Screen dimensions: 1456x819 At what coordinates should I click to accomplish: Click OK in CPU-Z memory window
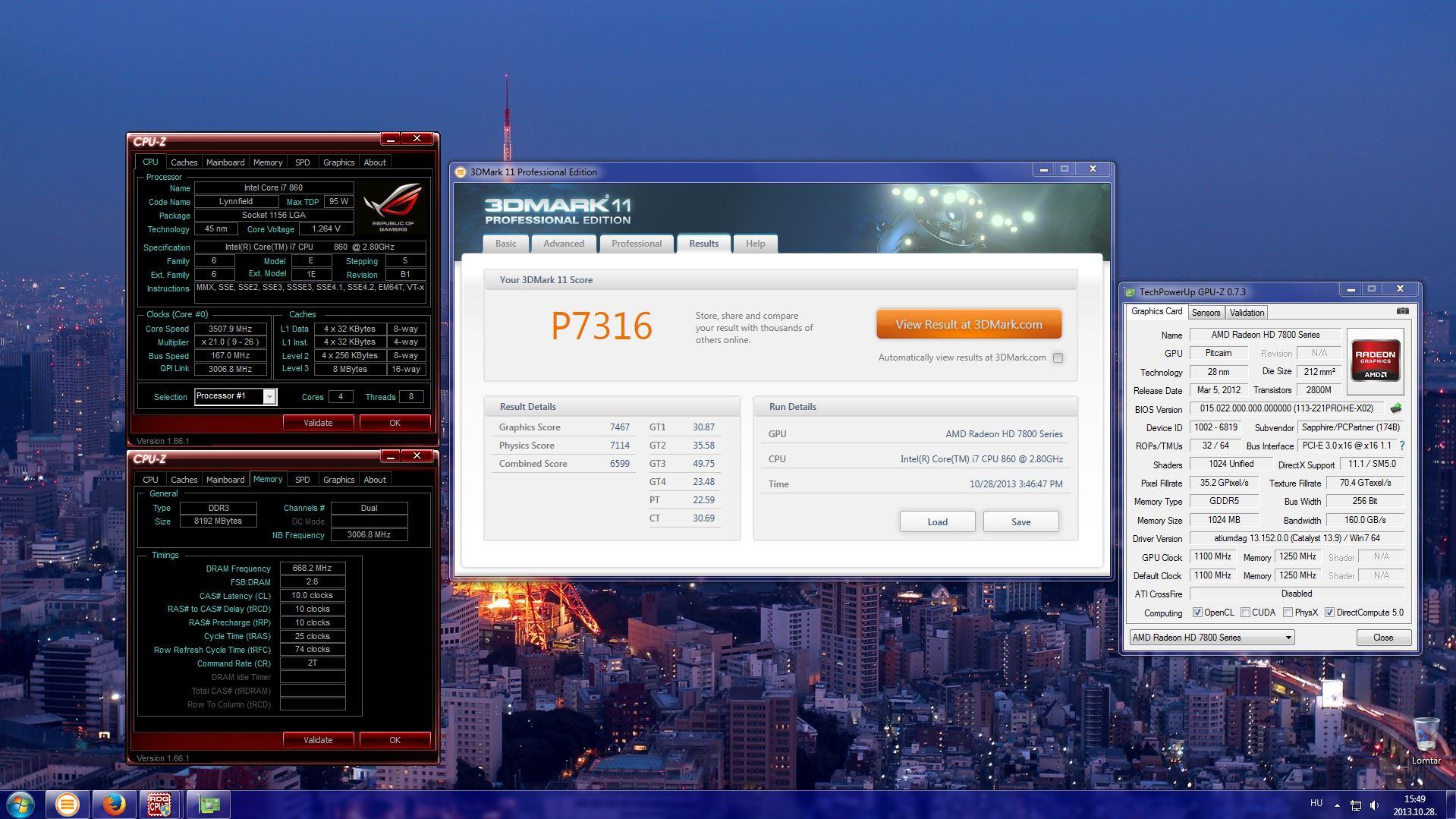tap(395, 740)
